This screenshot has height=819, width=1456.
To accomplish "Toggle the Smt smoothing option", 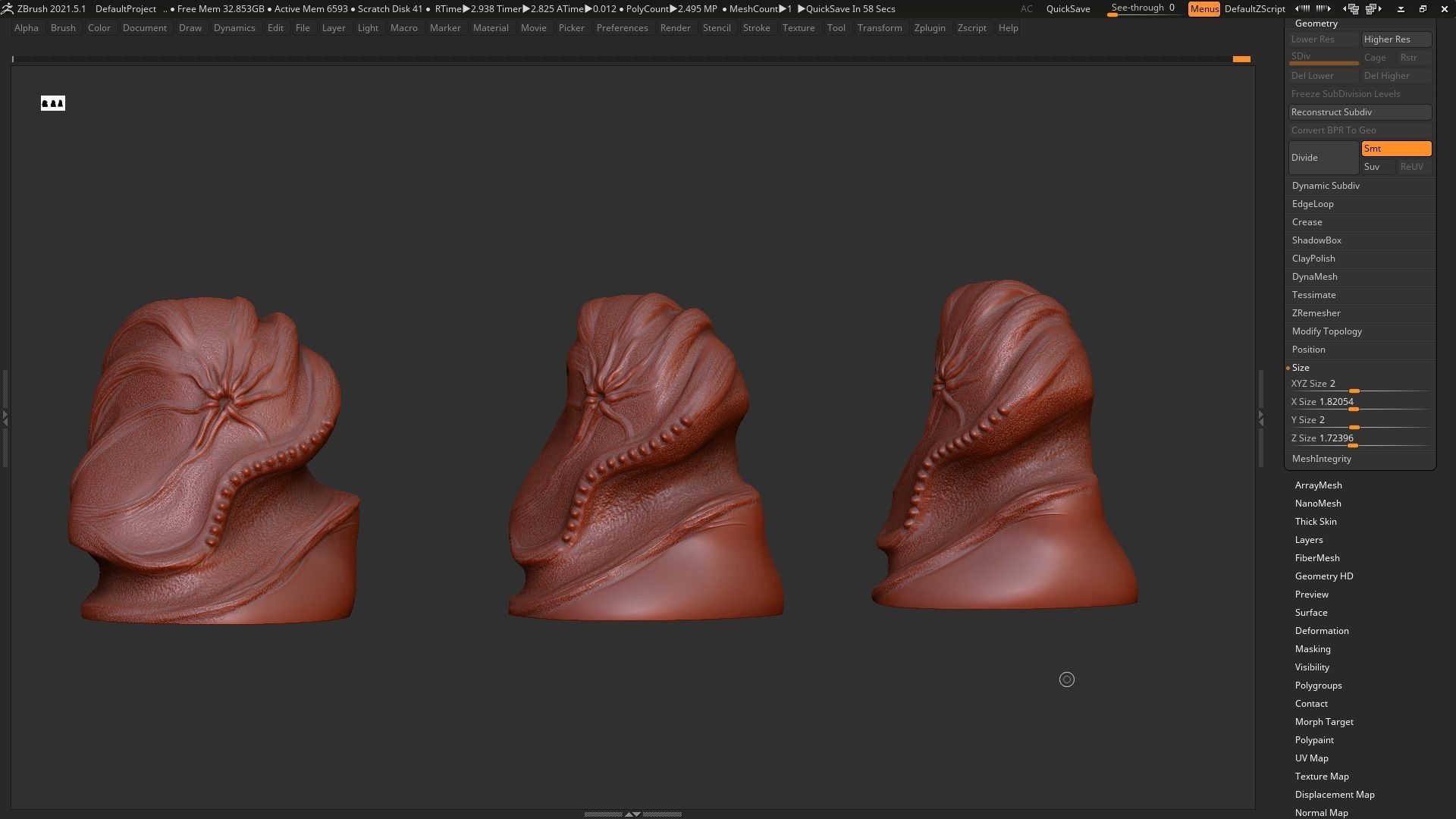I will [1395, 149].
